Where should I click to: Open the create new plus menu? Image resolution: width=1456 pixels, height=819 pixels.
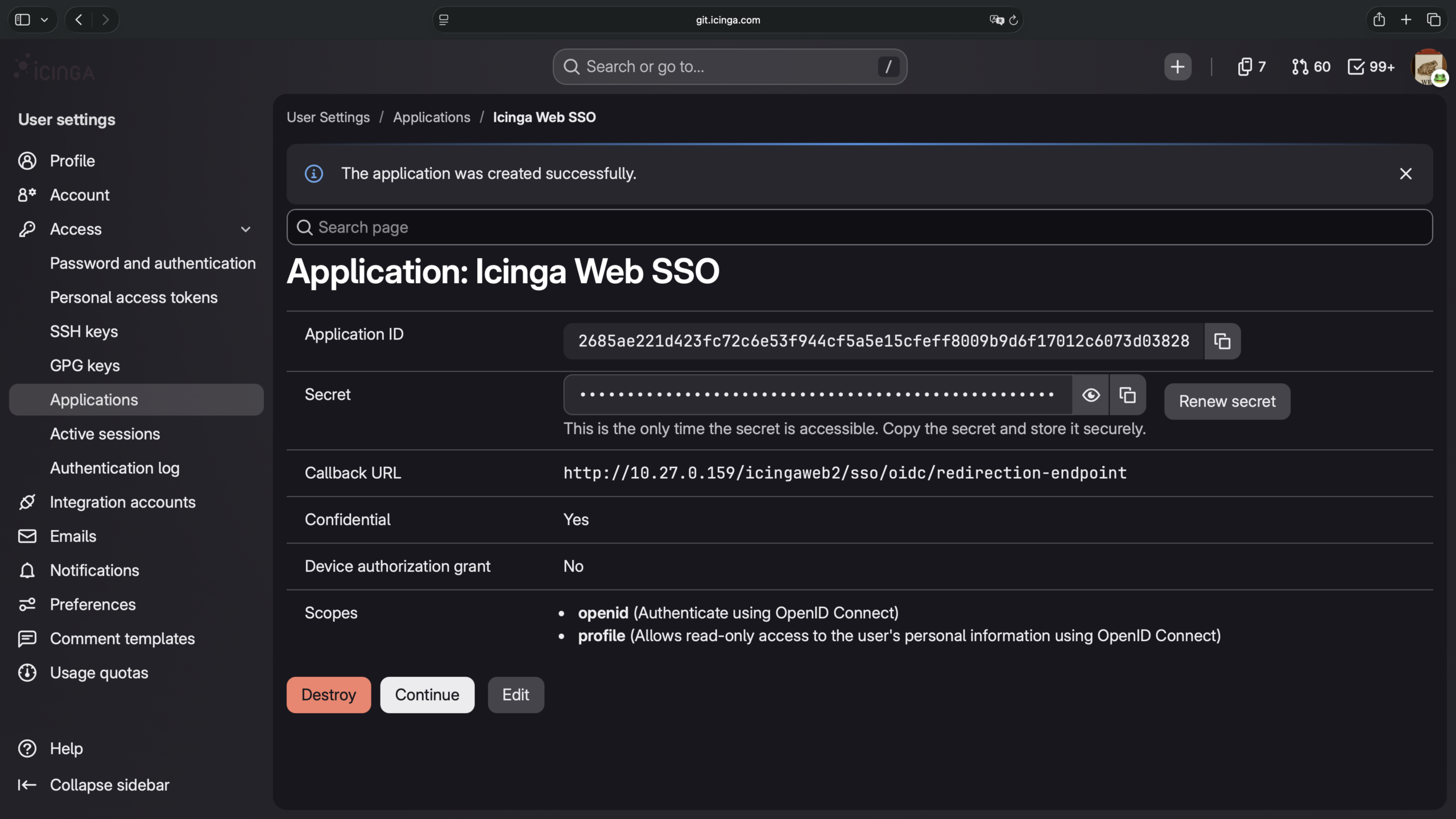coord(1178,67)
